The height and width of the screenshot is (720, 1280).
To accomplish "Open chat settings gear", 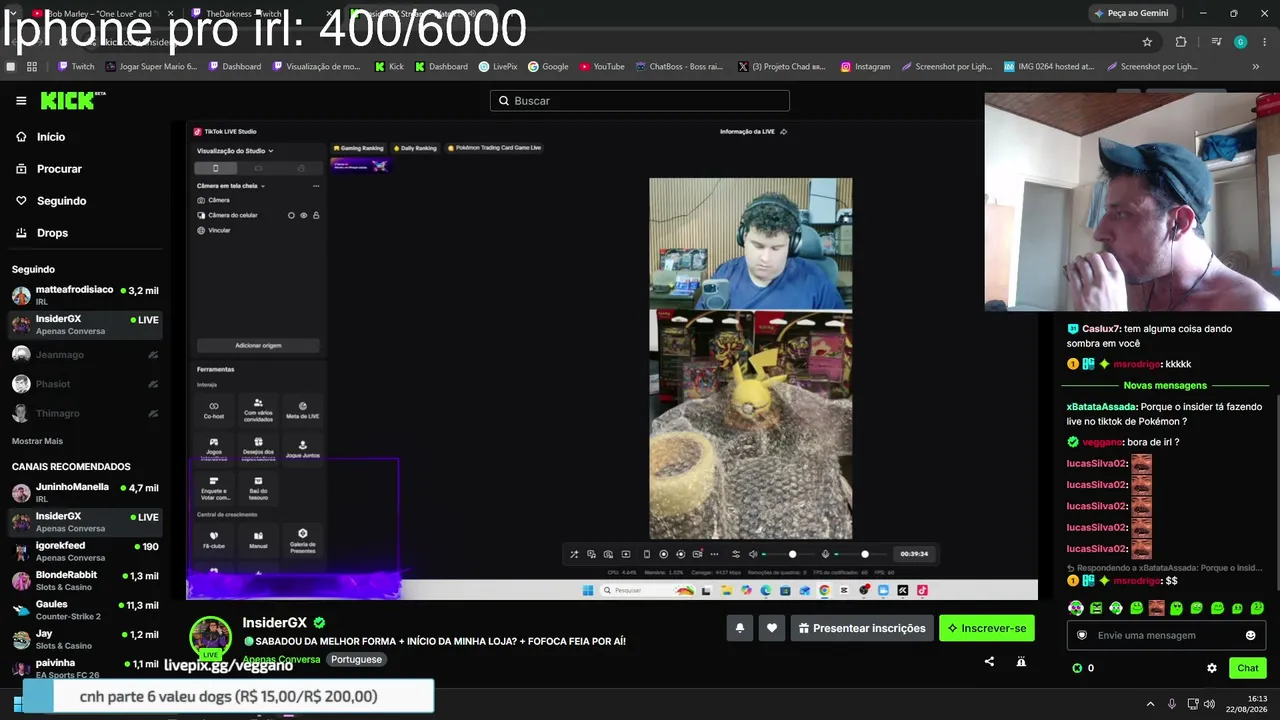I will coord(1212,668).
